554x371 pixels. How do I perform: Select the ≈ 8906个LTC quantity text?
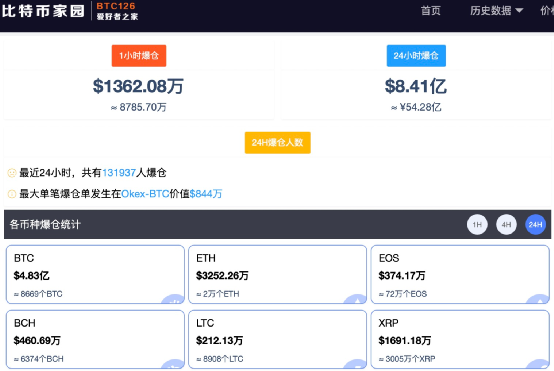[220, 359]
